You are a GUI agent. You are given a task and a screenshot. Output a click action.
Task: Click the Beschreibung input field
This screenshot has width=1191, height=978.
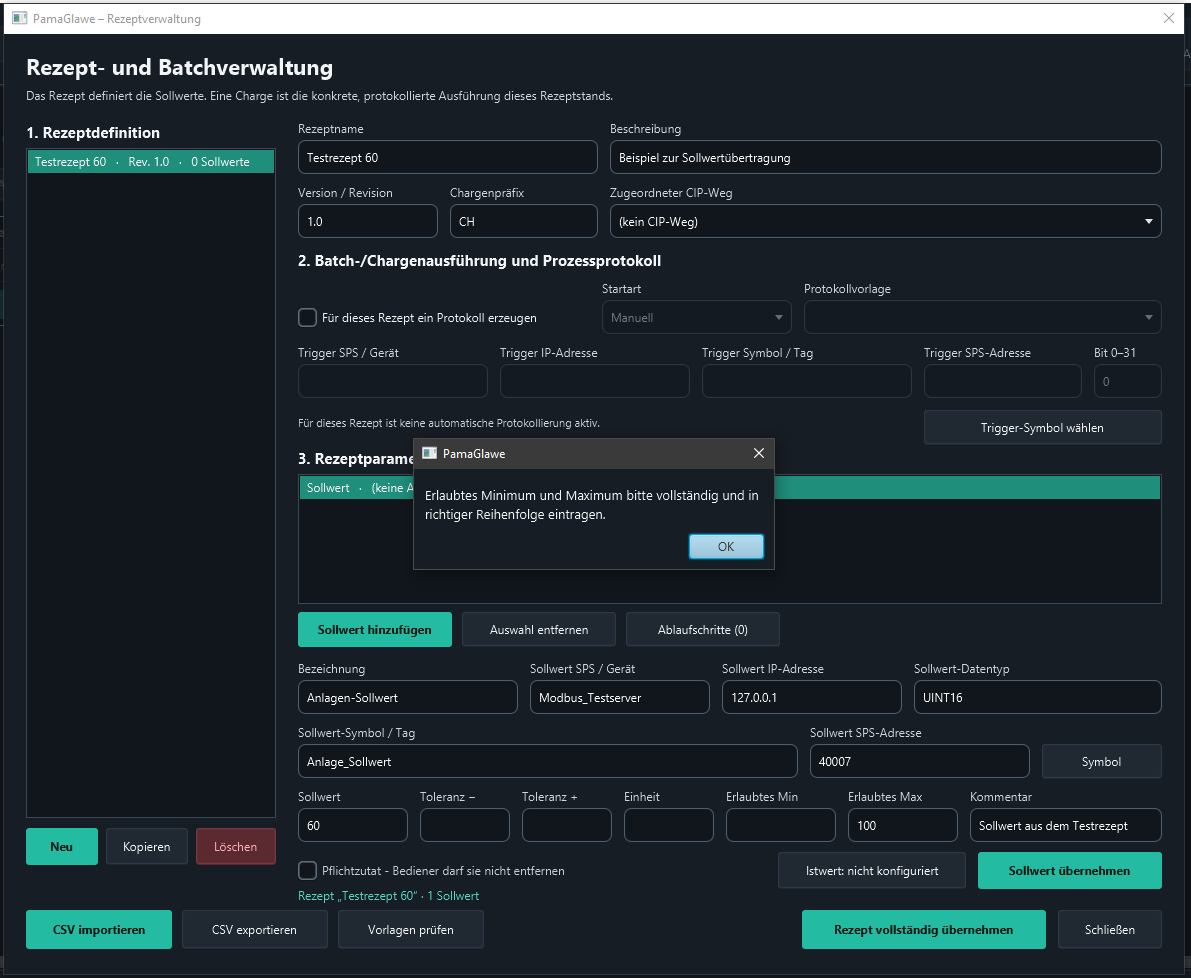(885, 158)
